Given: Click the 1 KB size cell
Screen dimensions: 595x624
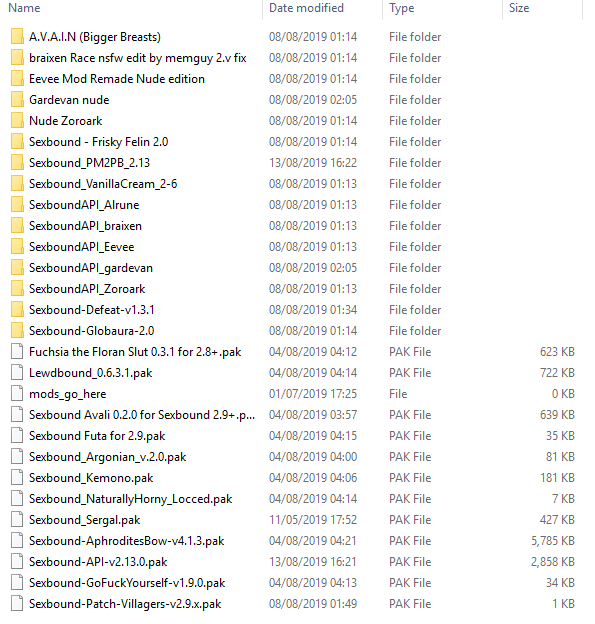Looking at the screenshot, I should 563,604.
